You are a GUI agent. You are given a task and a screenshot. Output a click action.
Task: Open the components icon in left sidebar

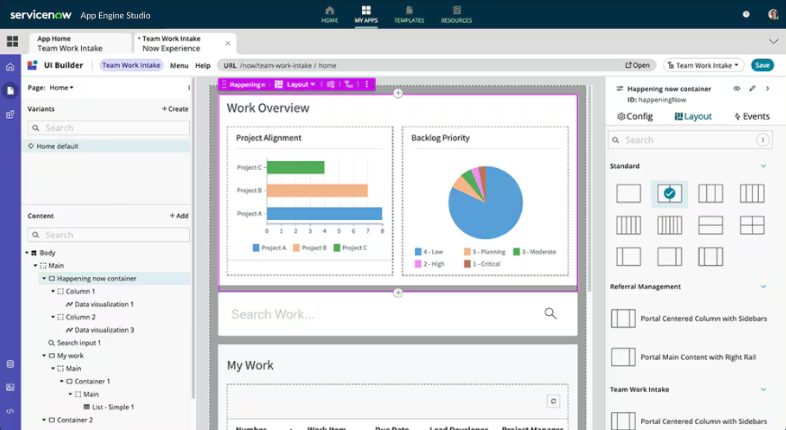10,114
